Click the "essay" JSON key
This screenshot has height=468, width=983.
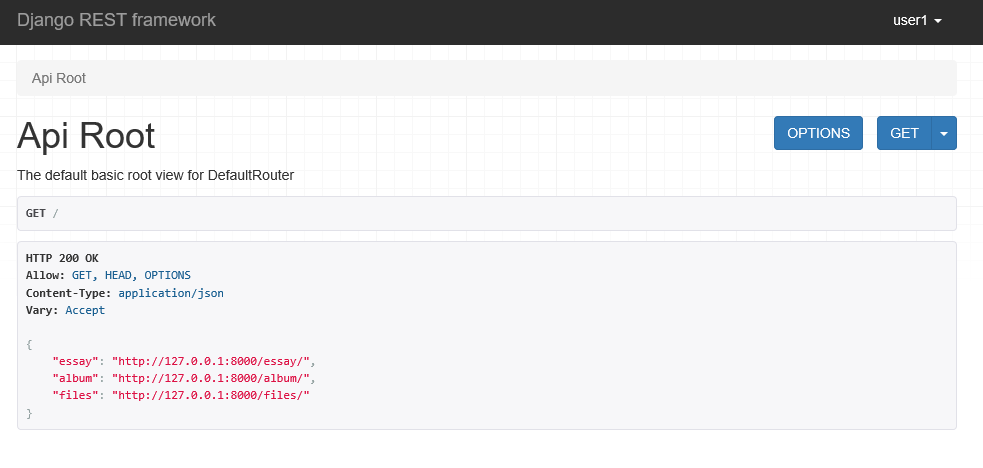76,361
